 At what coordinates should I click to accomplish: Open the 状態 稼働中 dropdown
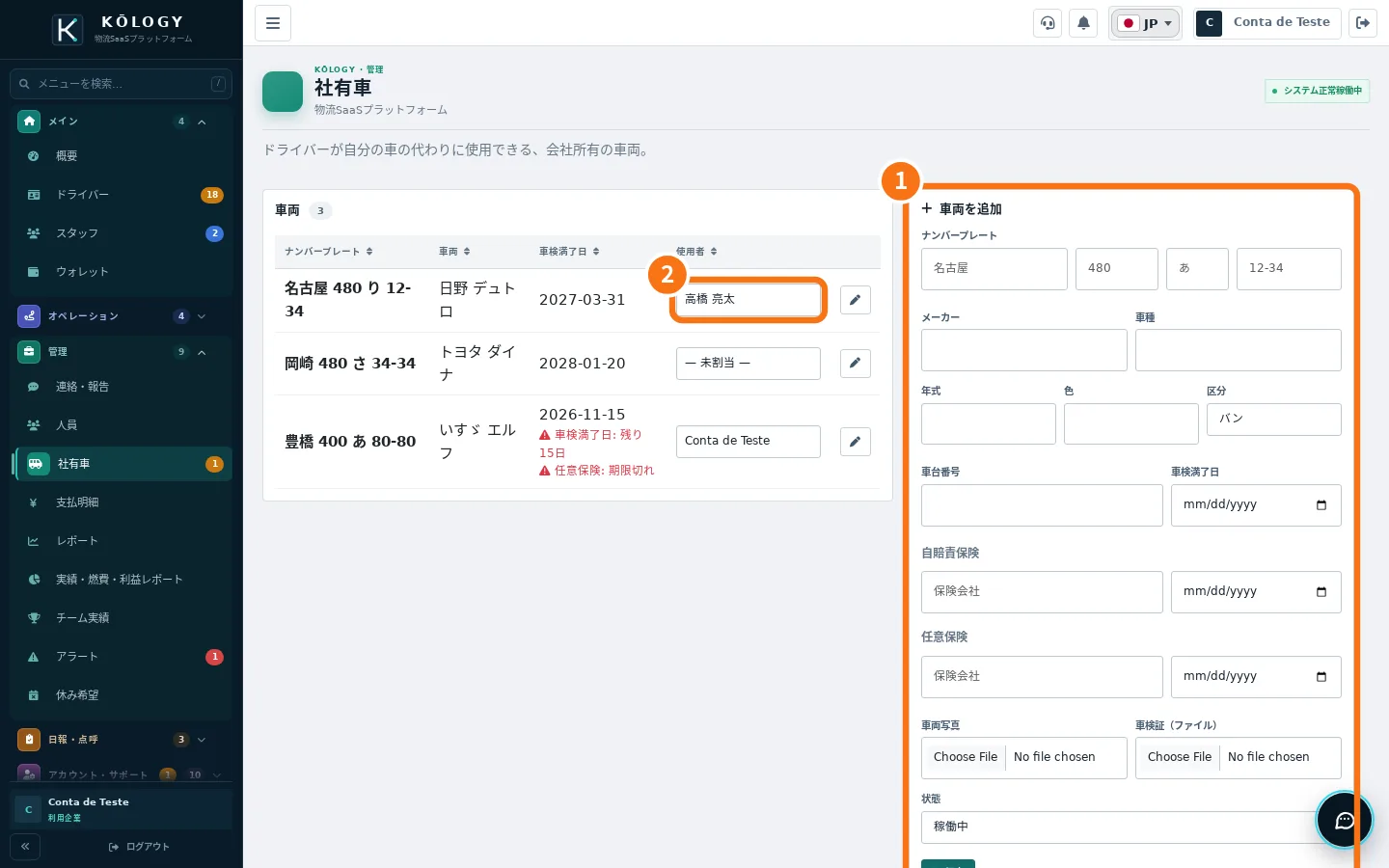[1130, 827]
